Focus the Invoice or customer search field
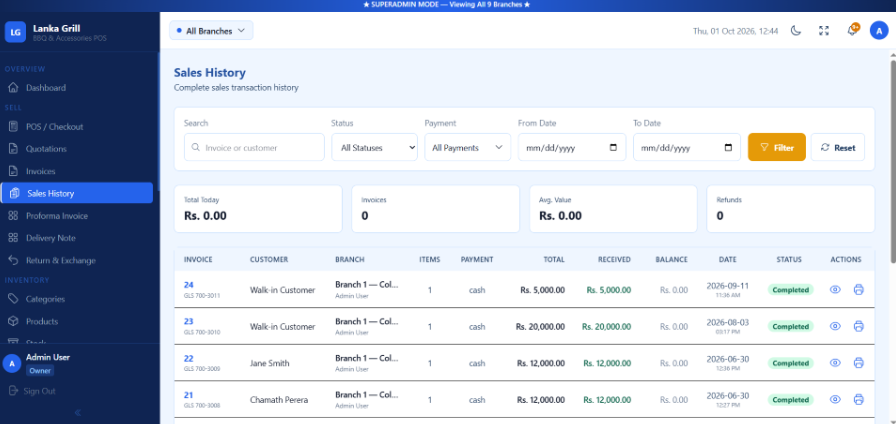Viewport: 896px width, 424px height. click(254, 147)
